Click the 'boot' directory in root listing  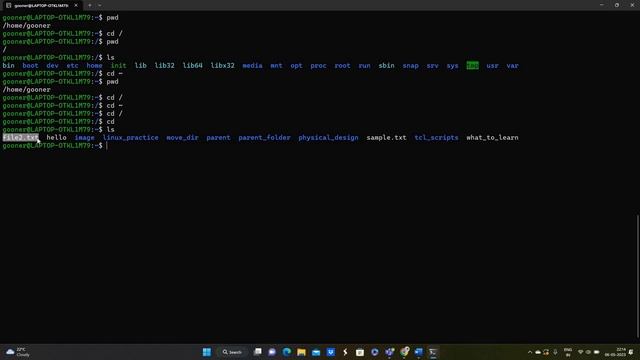30,66
